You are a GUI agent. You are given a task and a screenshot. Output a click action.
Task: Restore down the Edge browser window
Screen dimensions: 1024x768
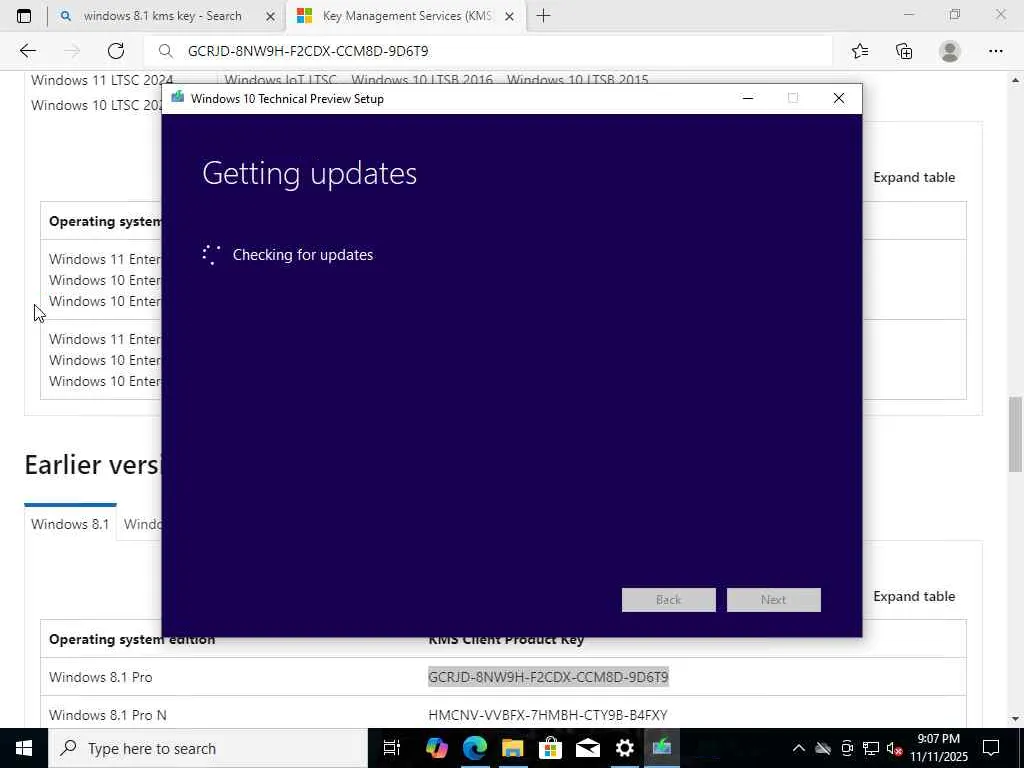[955, 14]
